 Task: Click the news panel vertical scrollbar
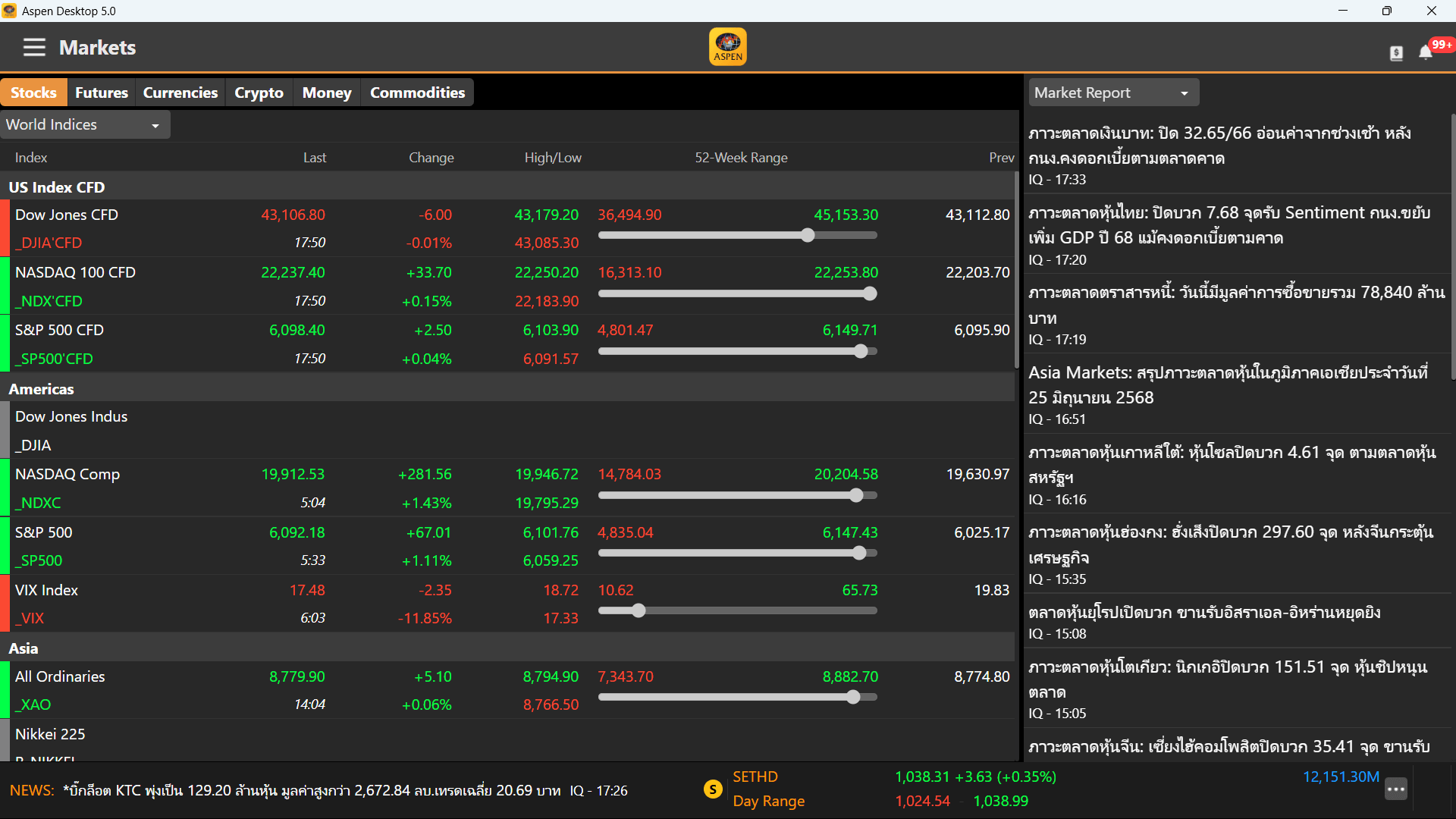1453,246
